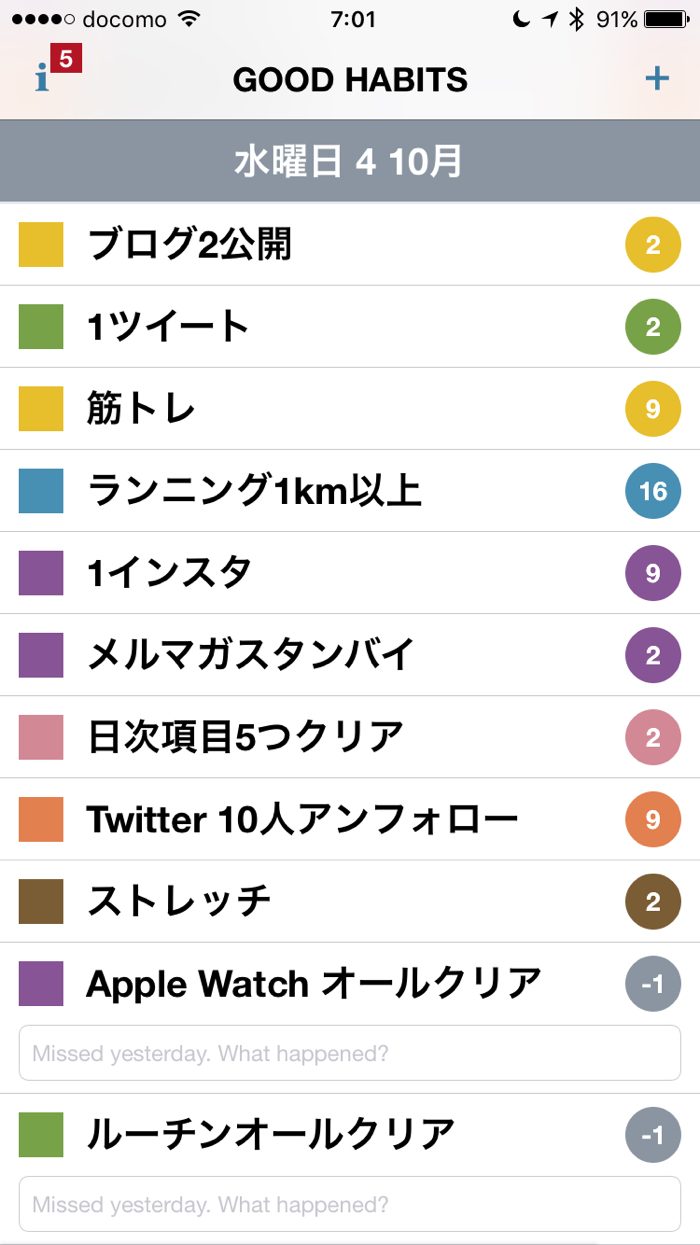This screenshot has width=700, height=1245.
Task: Tap the gray -1 badge for Apple Watch オールクリア
Action: pyautogui.click(x=653, y=984)
